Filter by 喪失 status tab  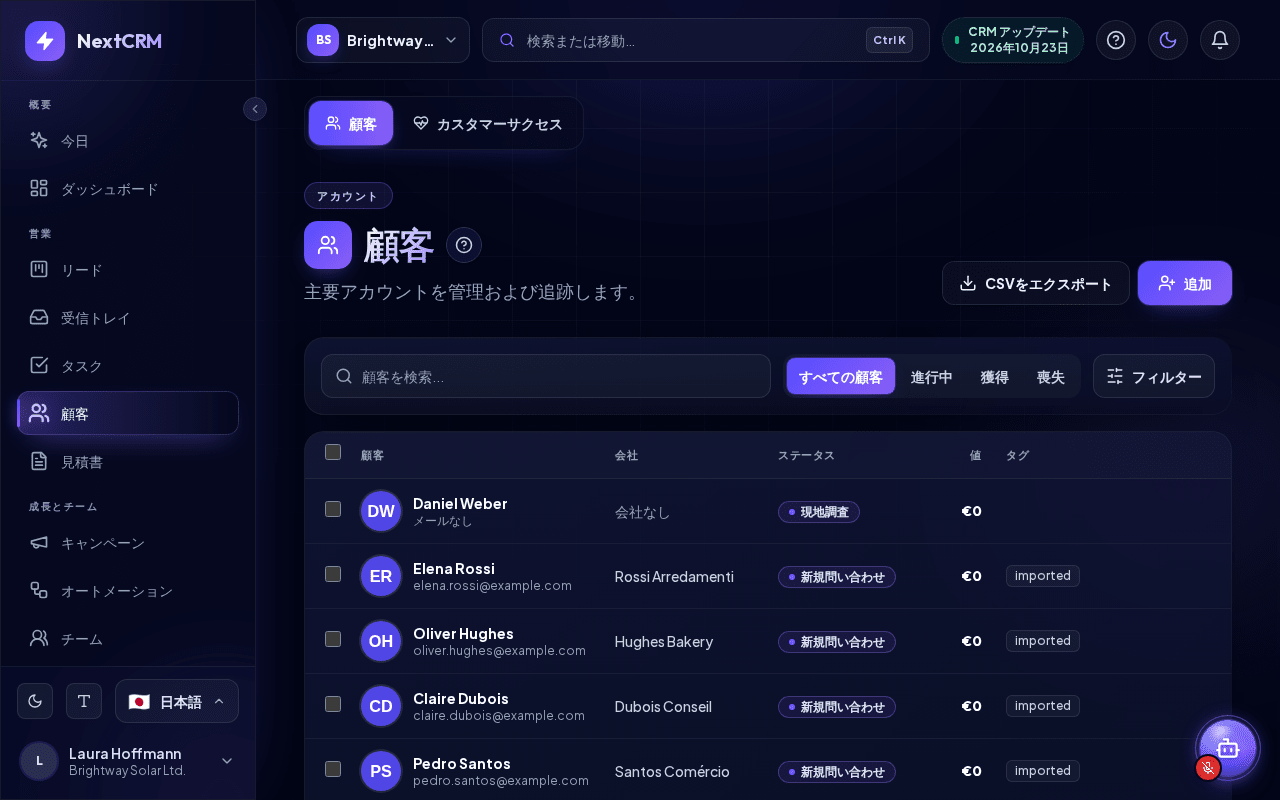pyautogui.click(x=1051, y=377)
